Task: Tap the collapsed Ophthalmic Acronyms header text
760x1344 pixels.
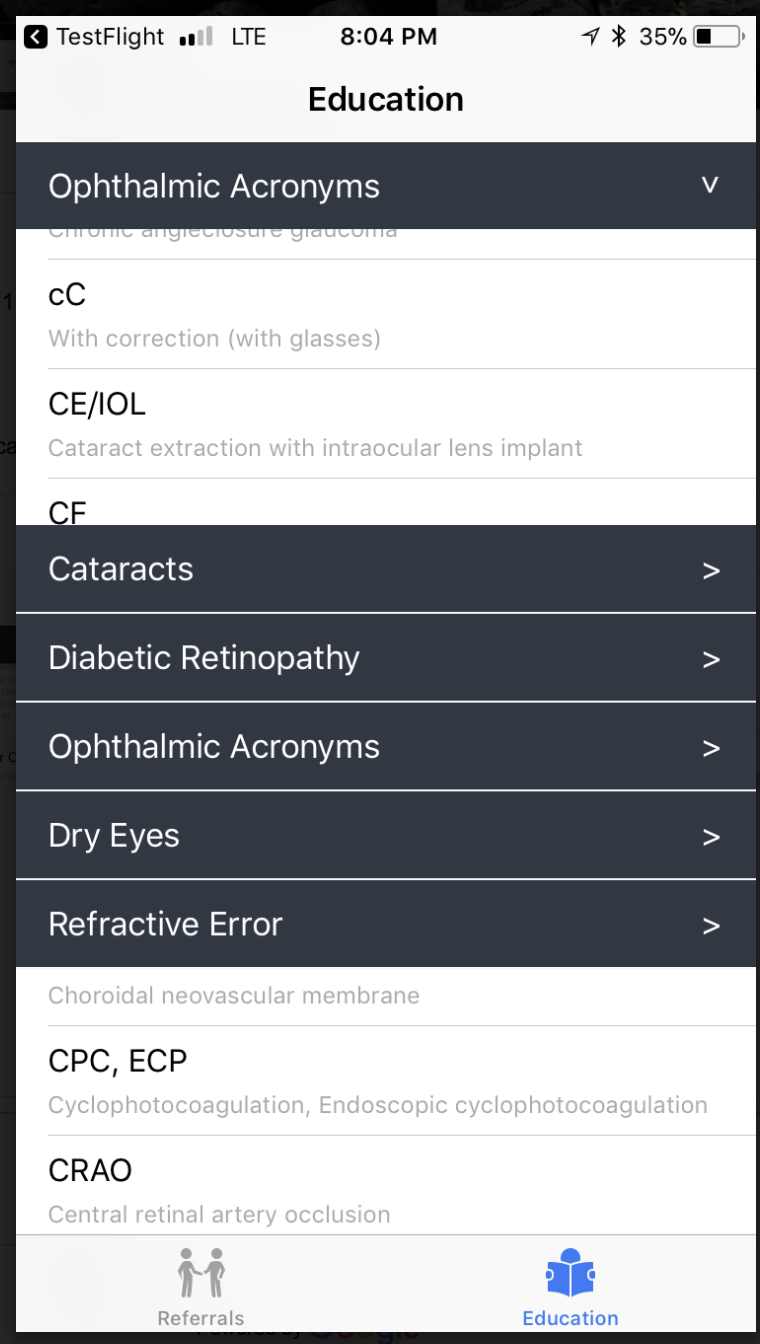Action: [x=214, y=747]
